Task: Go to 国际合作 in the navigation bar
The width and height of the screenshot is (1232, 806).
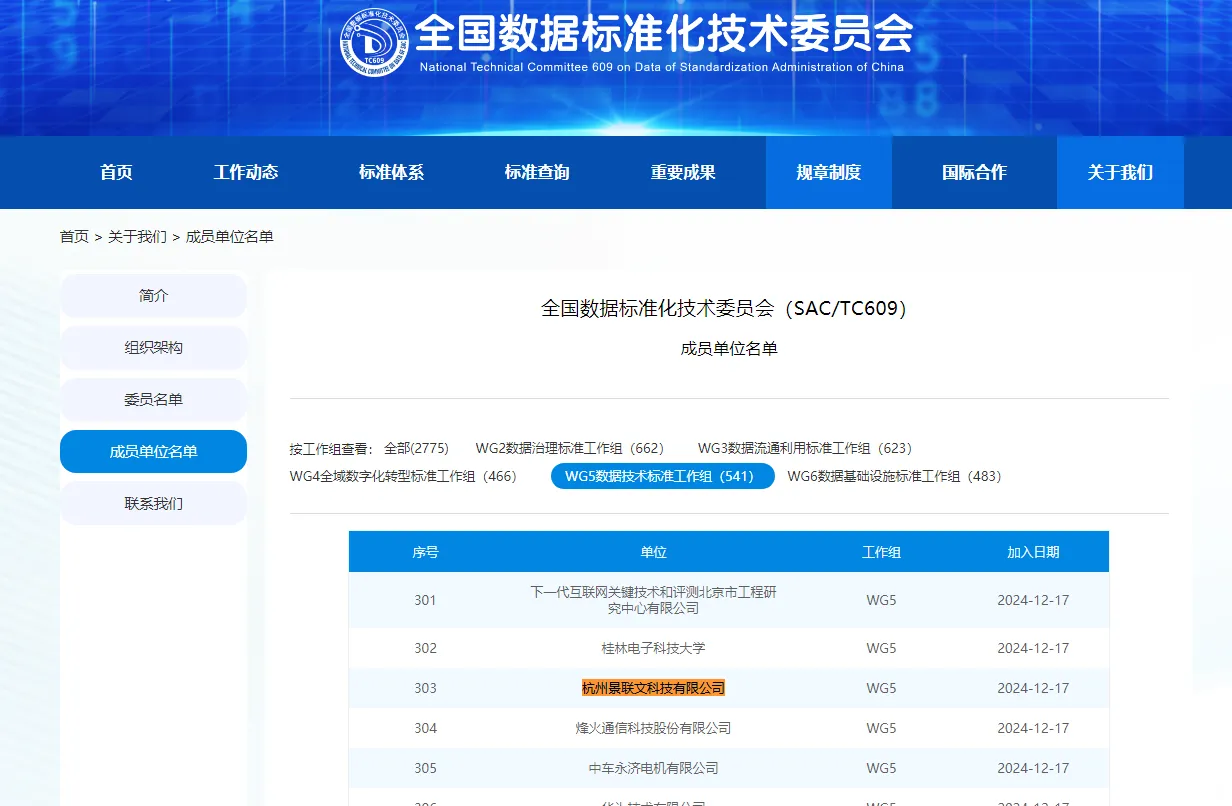Action: 974,172
